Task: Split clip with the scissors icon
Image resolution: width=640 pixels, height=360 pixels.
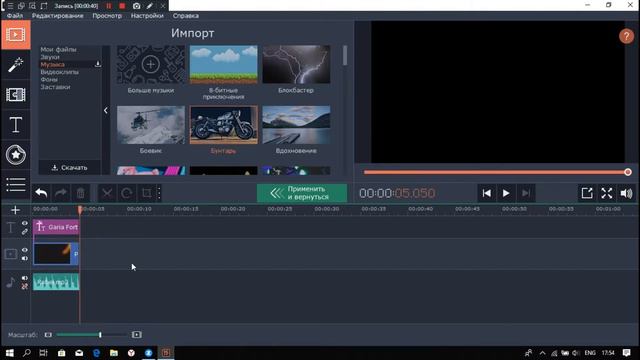Action: point(107,193)
